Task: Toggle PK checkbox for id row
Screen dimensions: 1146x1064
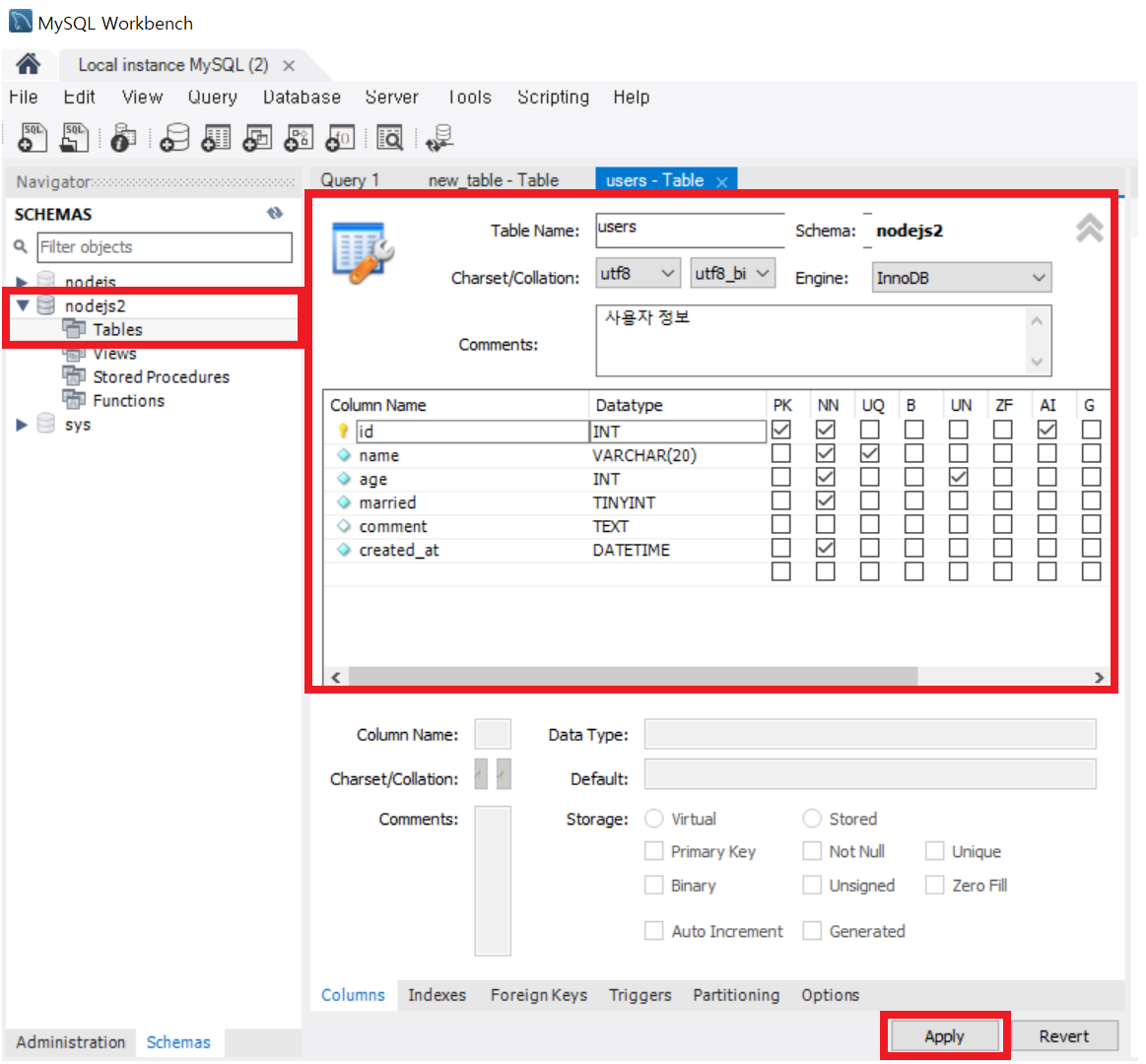Action: [780, 430]
